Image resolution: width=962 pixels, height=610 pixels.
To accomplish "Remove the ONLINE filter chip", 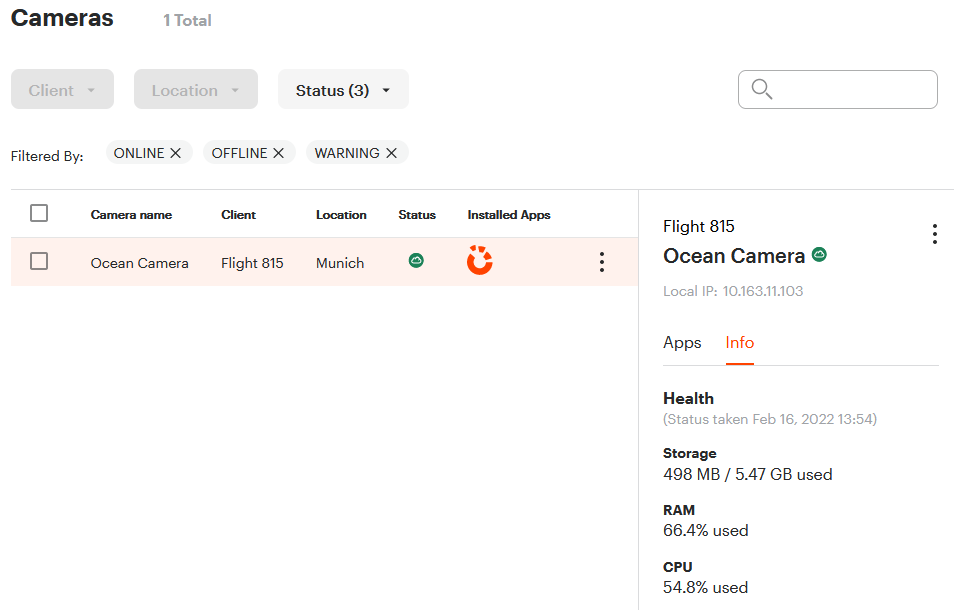I will click(x=176, y=153).
